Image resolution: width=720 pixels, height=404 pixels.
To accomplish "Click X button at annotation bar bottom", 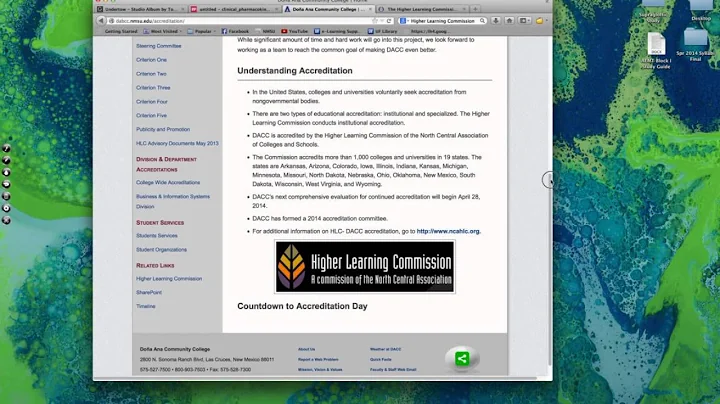I will point(6,220).
